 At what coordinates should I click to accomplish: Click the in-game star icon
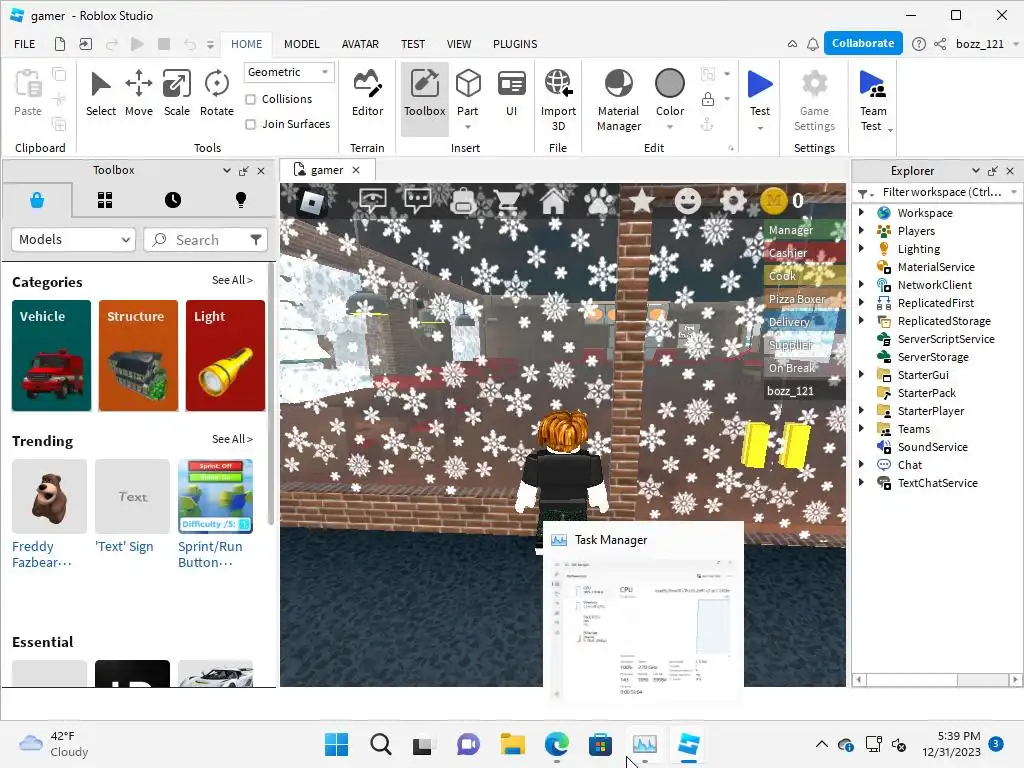point(642,200)
